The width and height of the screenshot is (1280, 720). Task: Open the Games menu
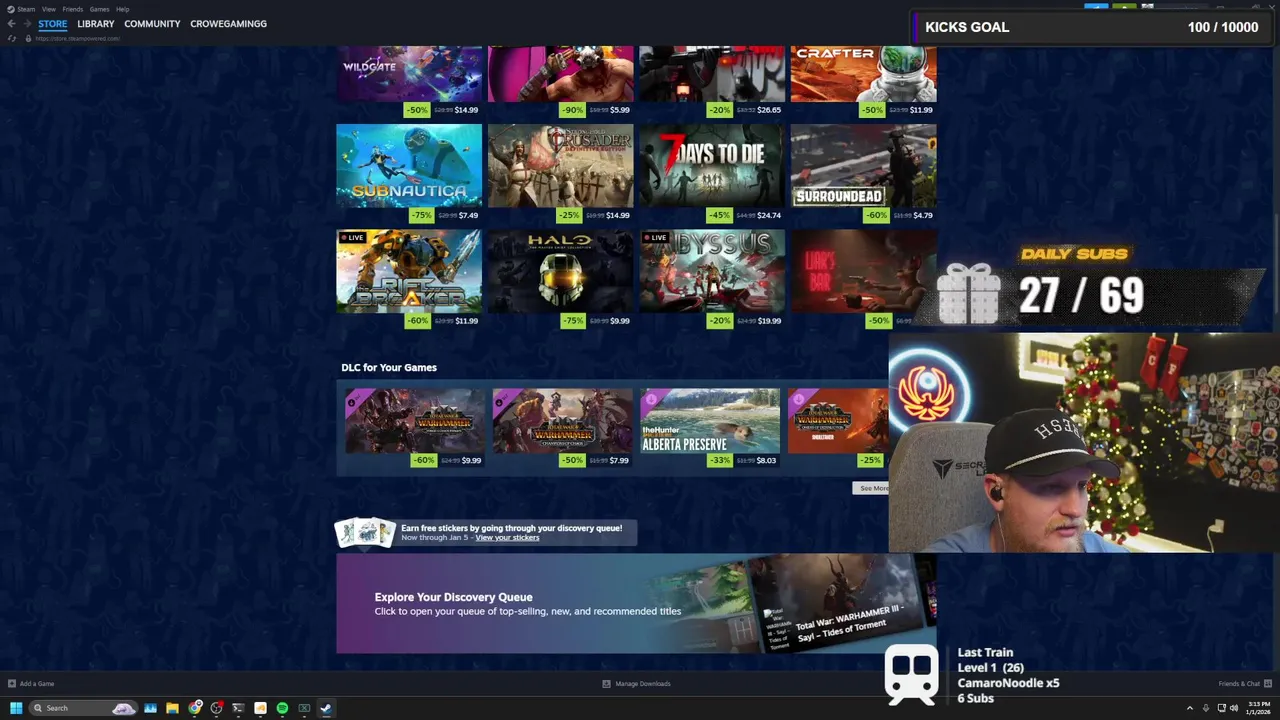pyautogui.click(x=99, y=9)
